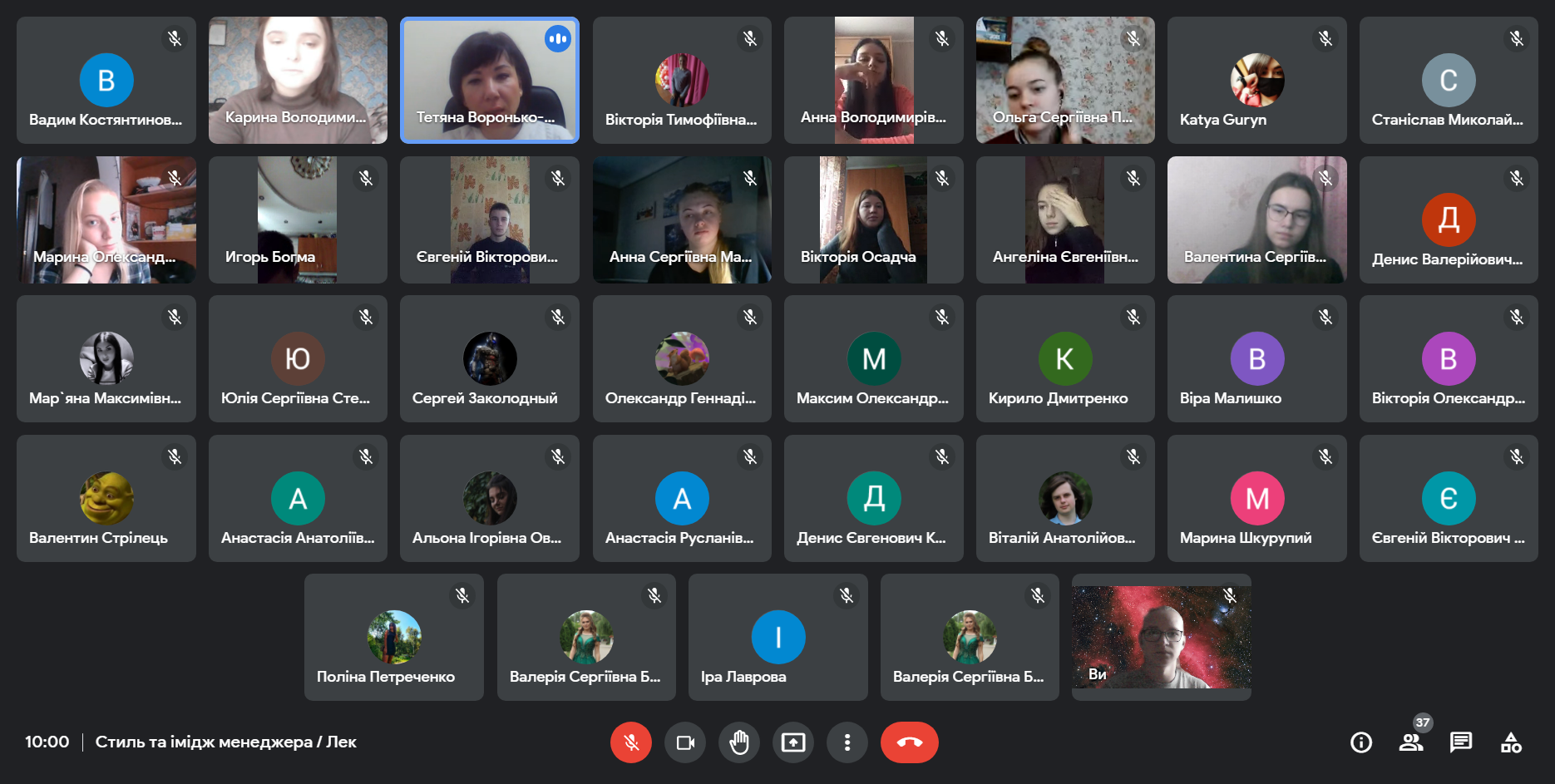Open the more options three-dot menu

(847, 742)
